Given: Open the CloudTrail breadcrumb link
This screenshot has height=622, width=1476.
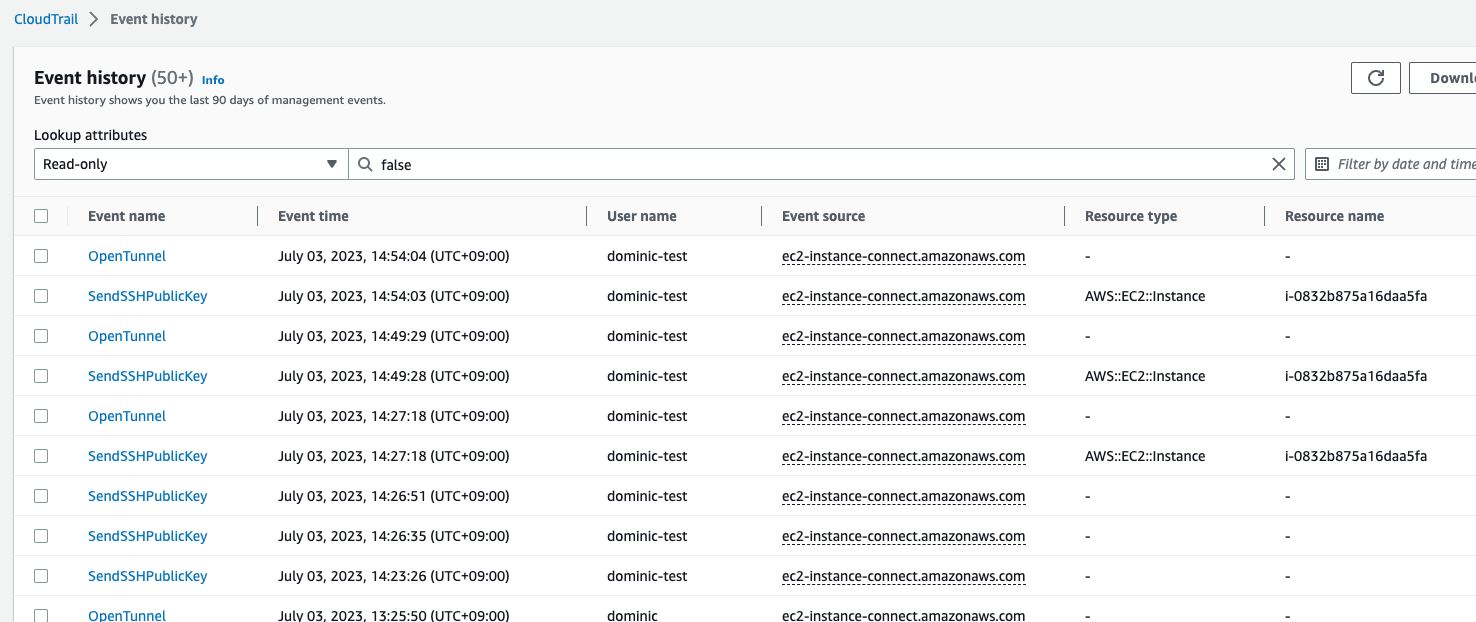Looking at the screenshot, I should [x=46, y=19].
